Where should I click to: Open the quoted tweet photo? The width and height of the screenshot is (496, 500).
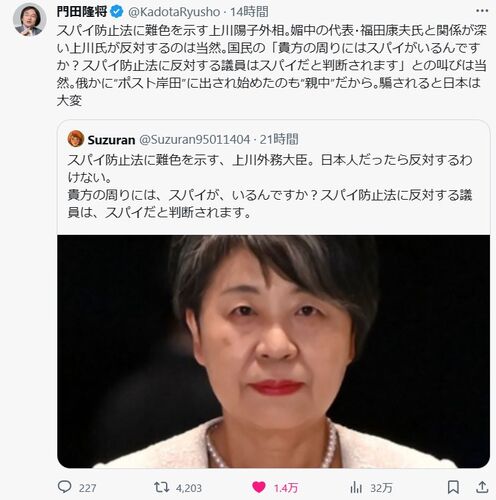click(273, 351)
